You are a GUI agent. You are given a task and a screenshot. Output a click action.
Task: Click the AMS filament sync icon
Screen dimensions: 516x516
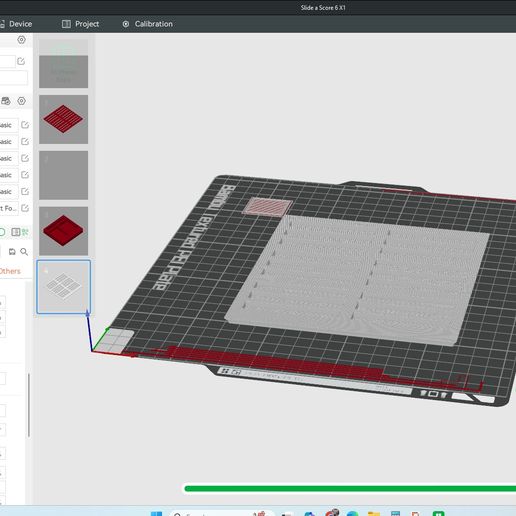click(x=6, y=101)
